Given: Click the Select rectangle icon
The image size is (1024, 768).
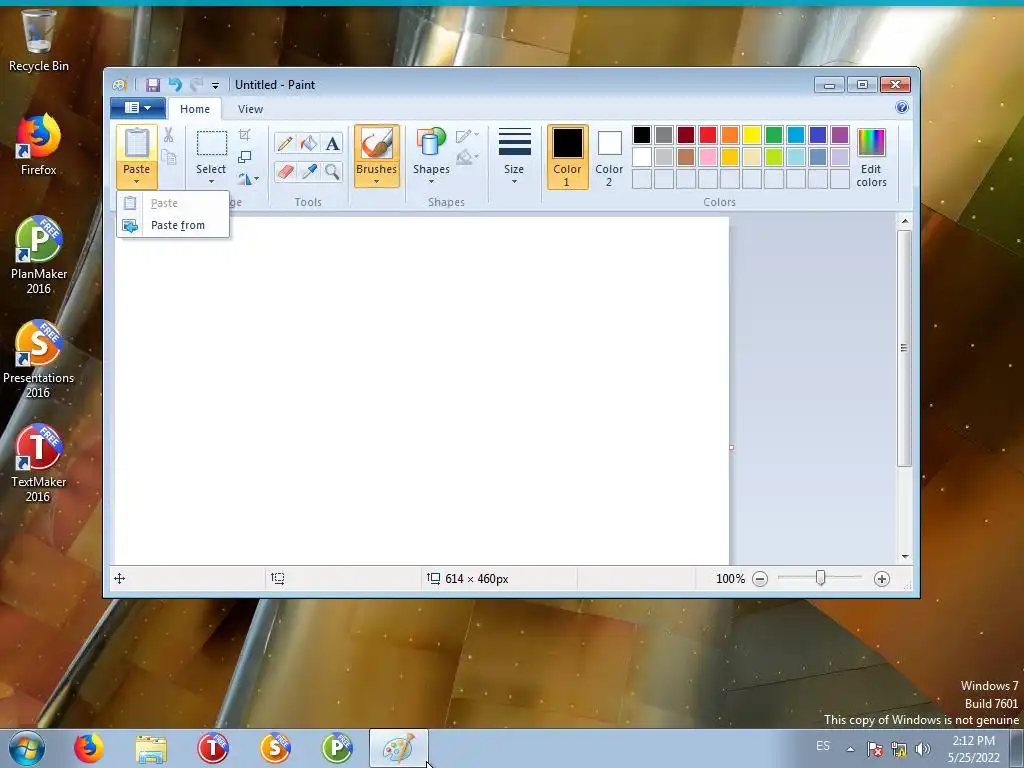Looking at the screenshot, I should point(212,144).
